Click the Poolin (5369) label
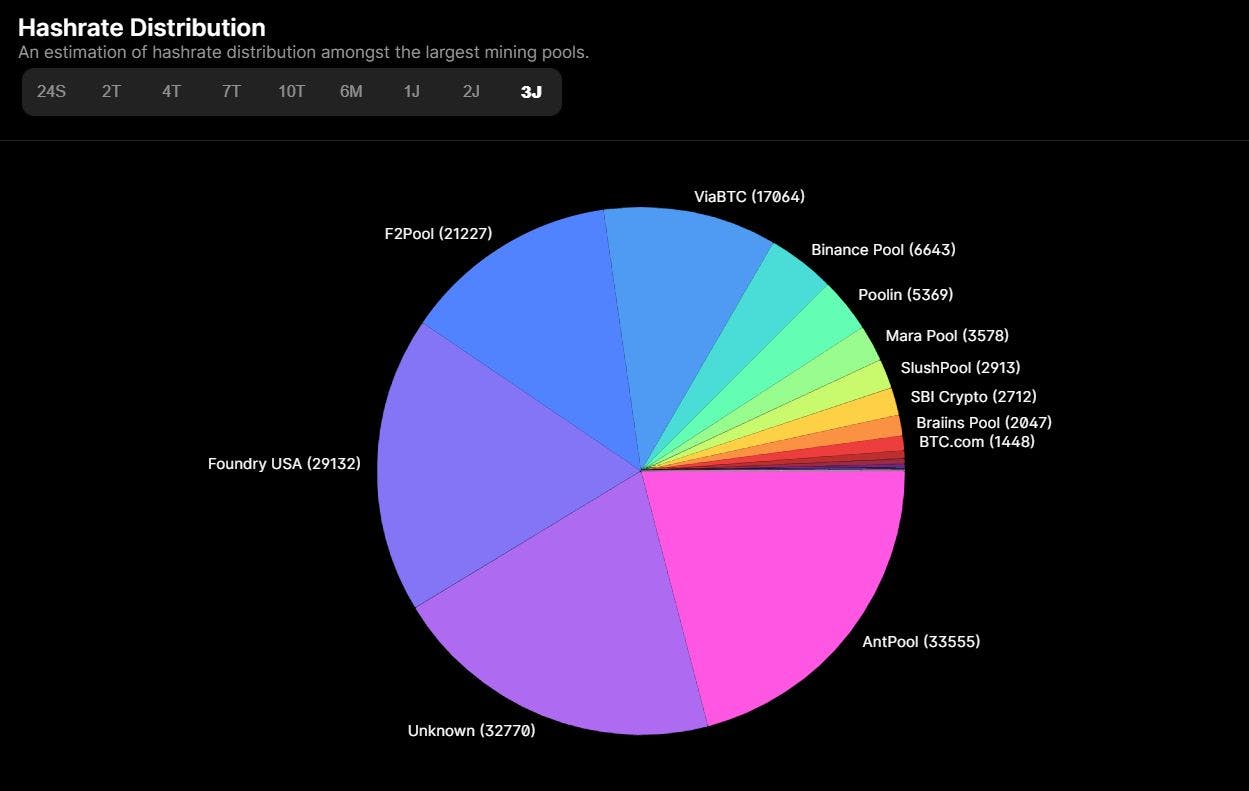 905,295
